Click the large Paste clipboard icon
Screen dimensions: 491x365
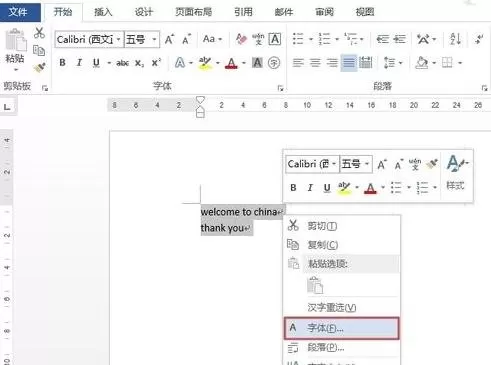coord(16,40)
